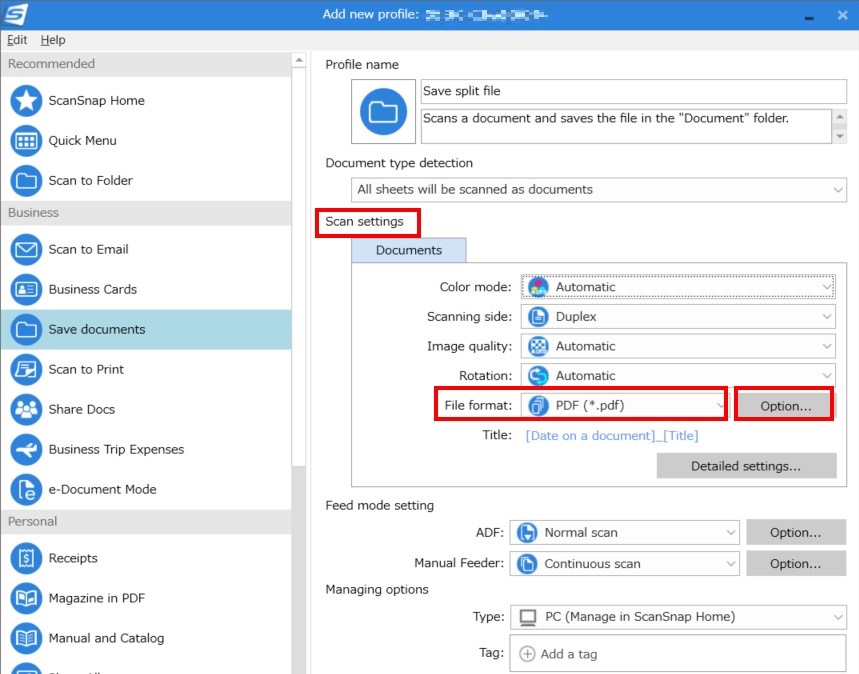Select the e-Document Mode icon
This screenshot has width=859, height=674.
coord(26,490)
